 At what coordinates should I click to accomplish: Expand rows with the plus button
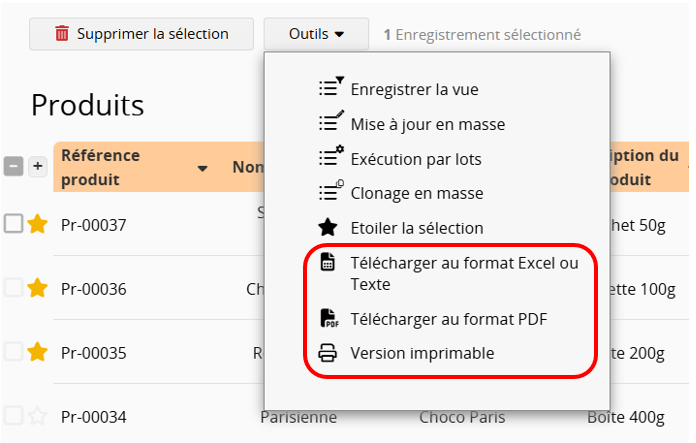point(37,167)
